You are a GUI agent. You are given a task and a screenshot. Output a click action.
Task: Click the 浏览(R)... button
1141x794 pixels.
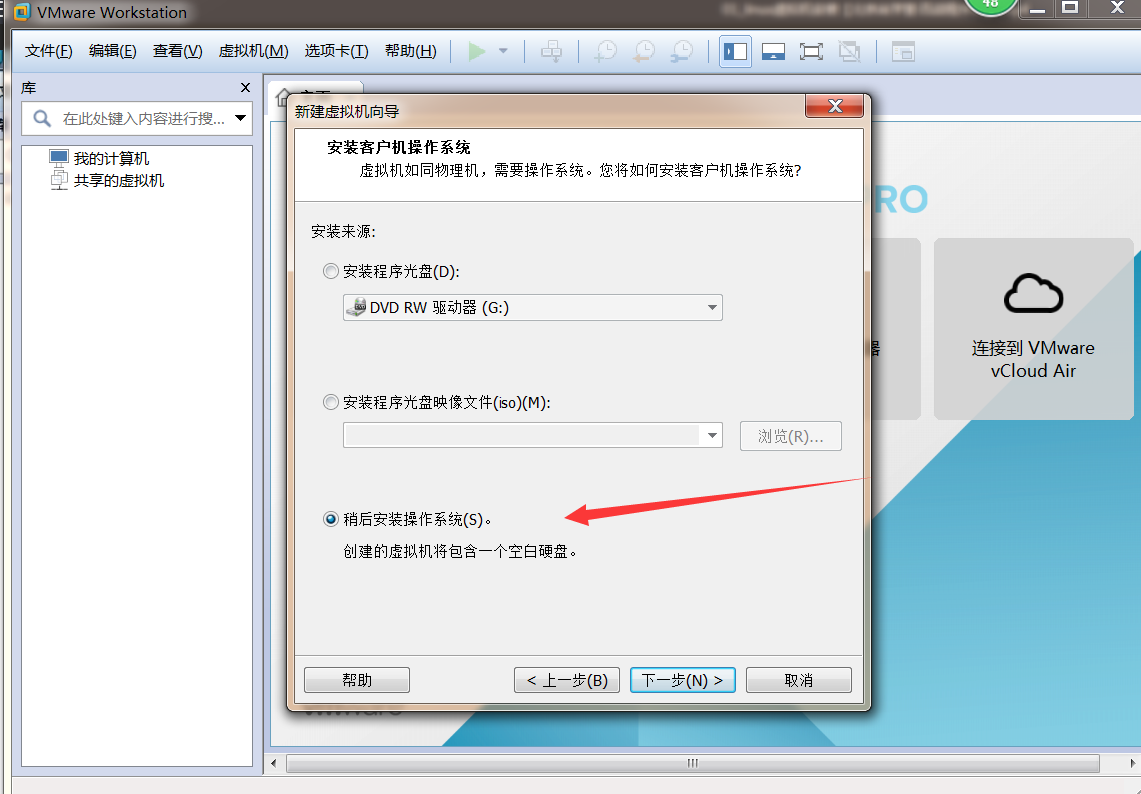coord(790,436)
